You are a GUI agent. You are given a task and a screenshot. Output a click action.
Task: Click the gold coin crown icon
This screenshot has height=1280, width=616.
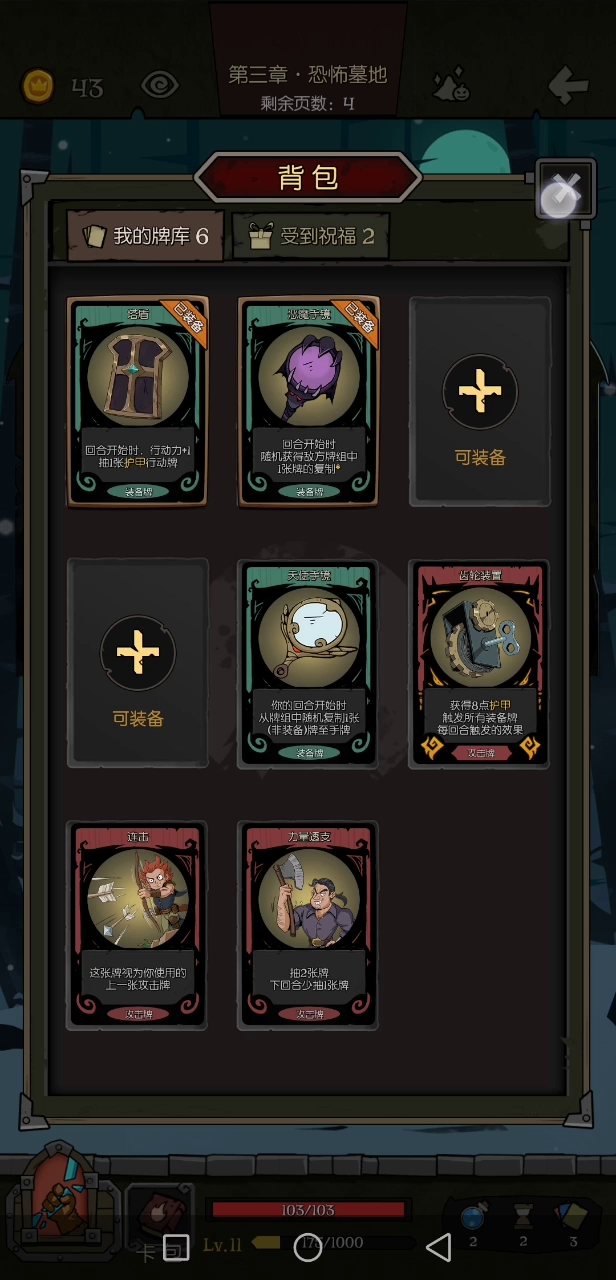pos(39,87)
